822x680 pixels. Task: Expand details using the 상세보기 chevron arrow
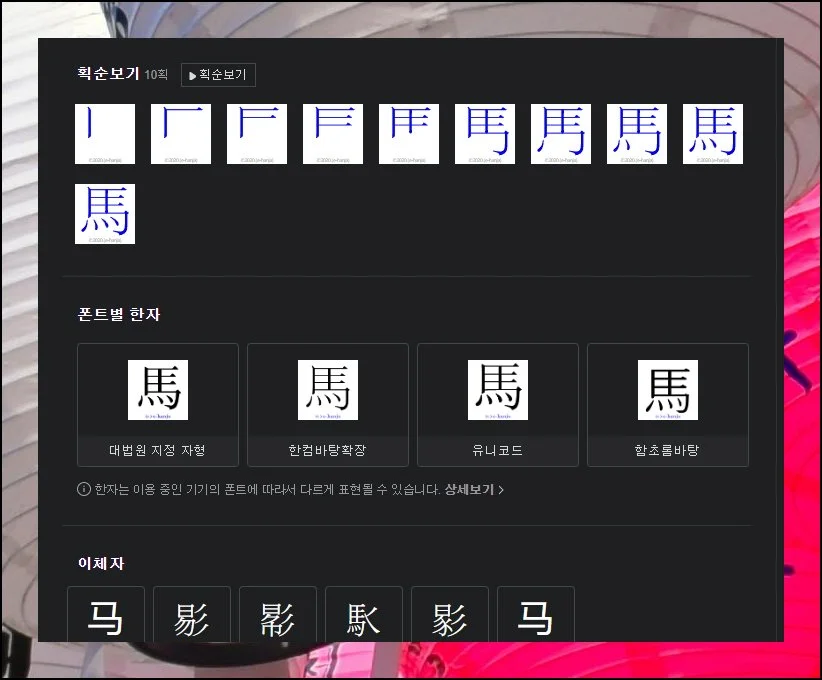(x=501, y=490)
